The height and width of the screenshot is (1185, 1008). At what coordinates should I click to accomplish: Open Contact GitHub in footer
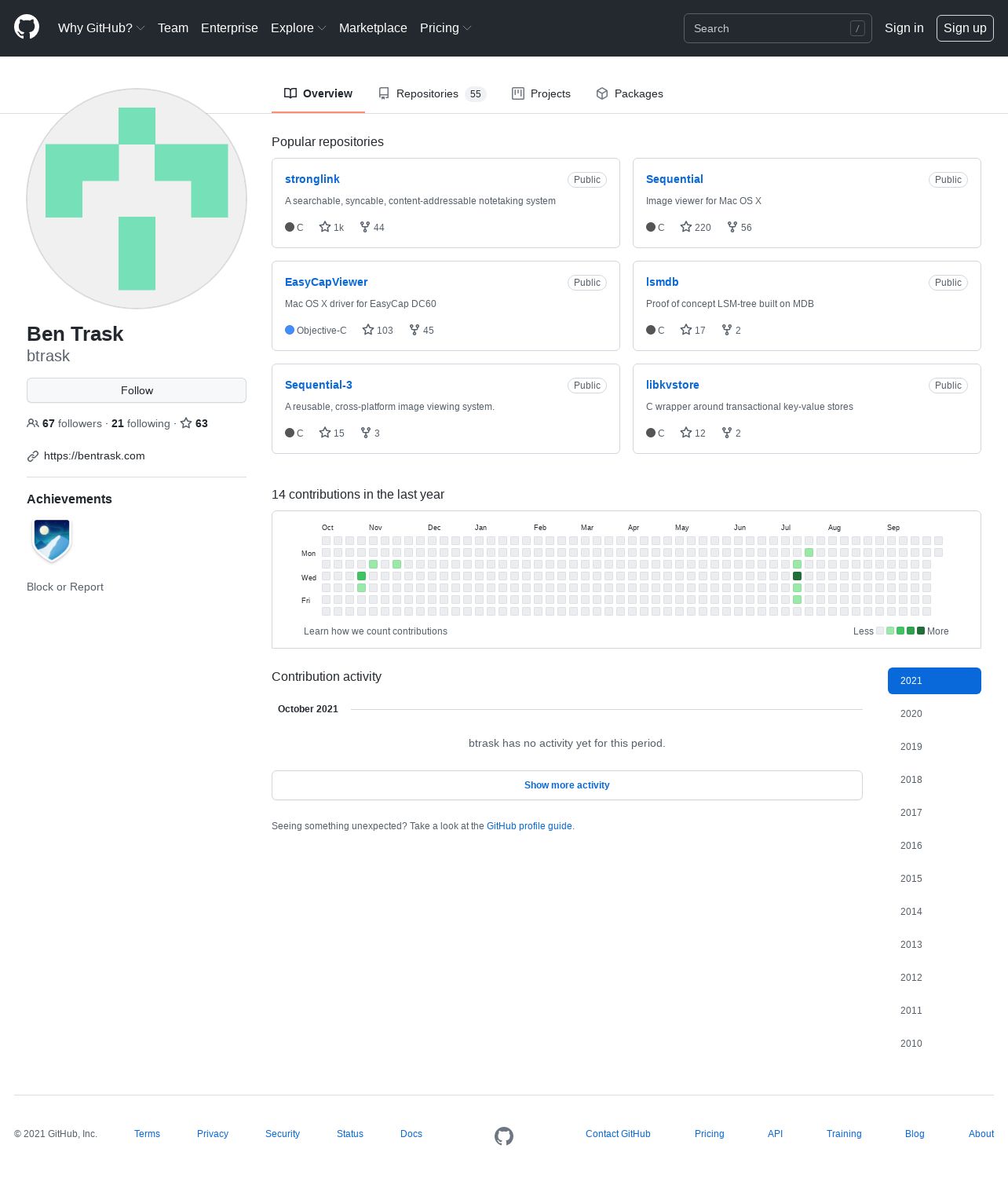click(x=618, y=1134)
